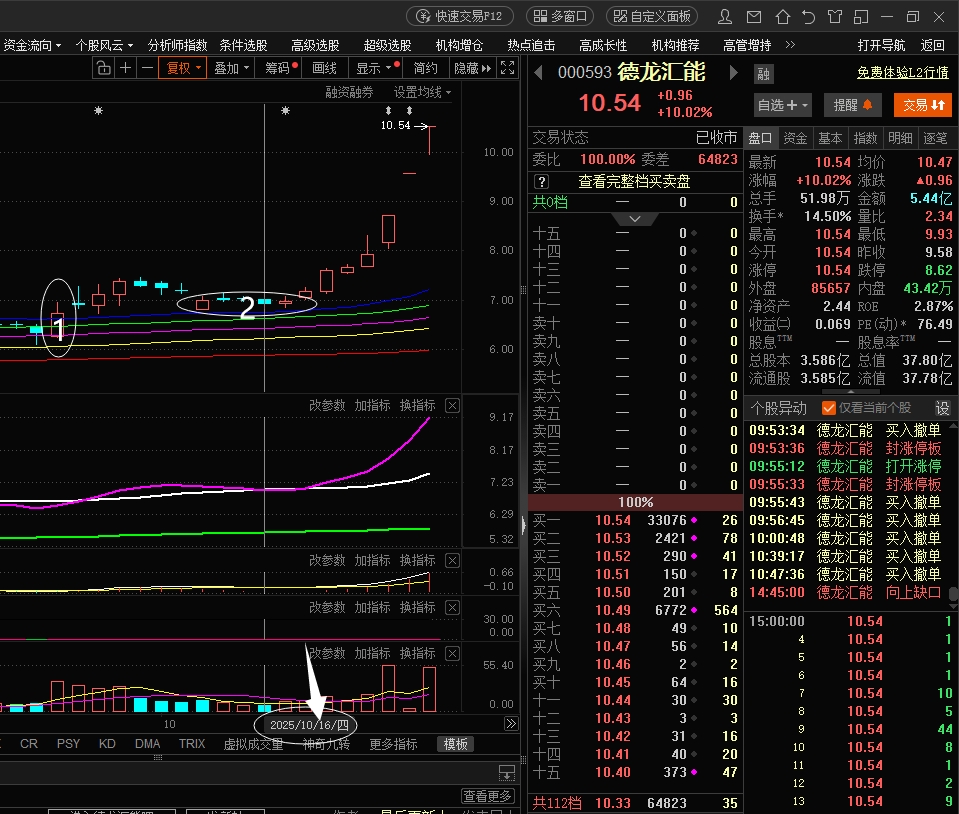Open 设置均线 dropdown
Image resolution: width=959 pixels, height=814 pixels.
pyautogui.click(x=422, y=92)
